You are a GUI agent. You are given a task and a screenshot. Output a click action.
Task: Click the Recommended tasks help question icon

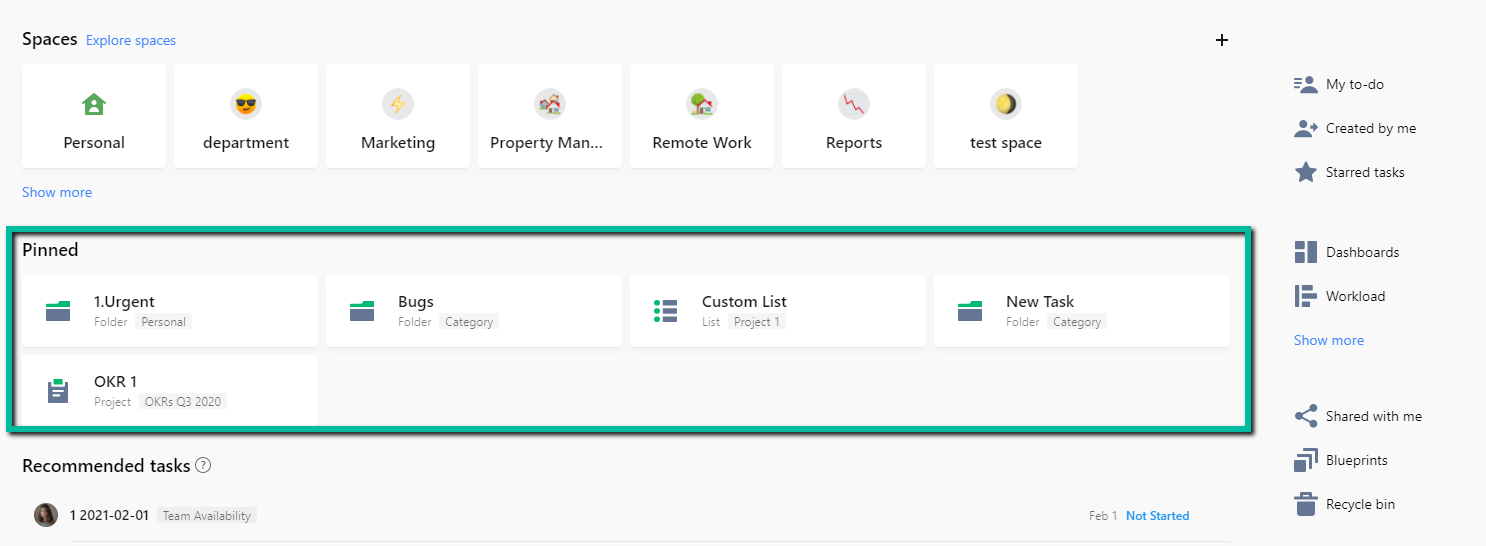tap(203, 465)
